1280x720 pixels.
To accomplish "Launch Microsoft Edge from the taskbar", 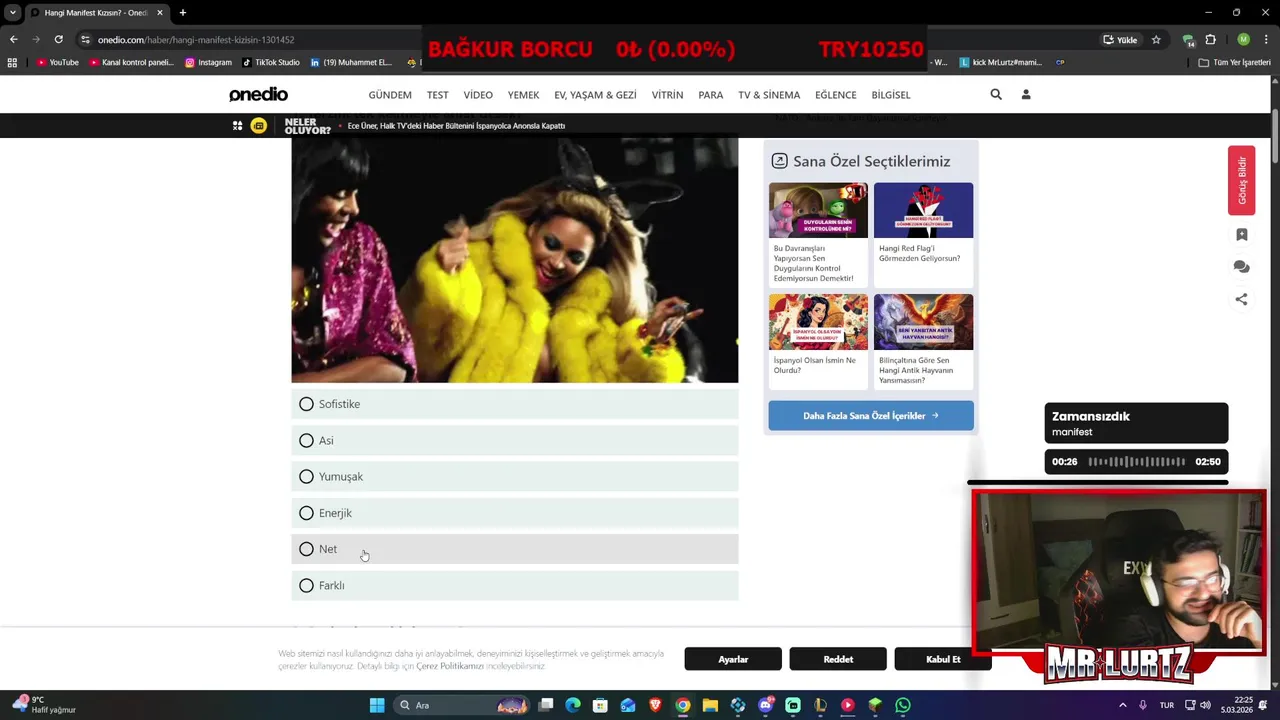I will click(x=573, y=705).
